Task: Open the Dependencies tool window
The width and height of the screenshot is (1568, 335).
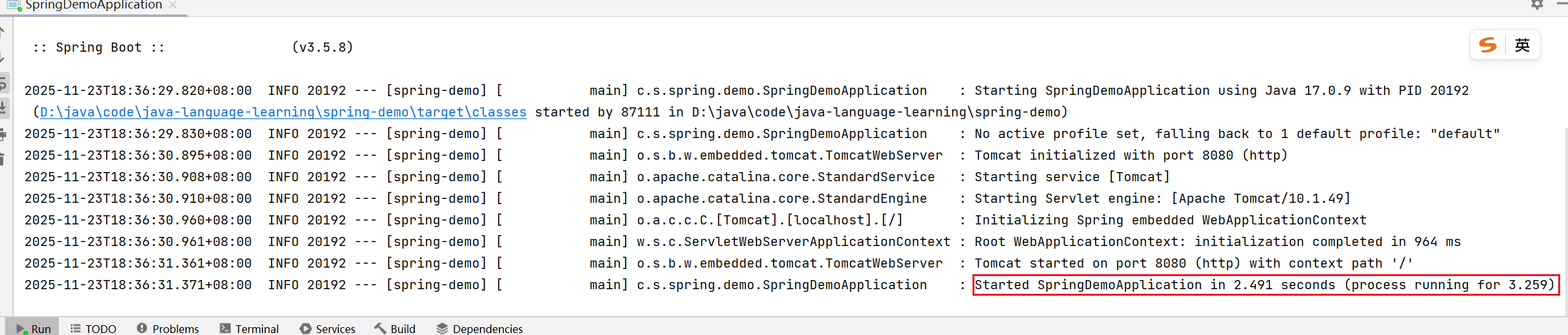Action: pyautogui.click(x=480, y=328)
